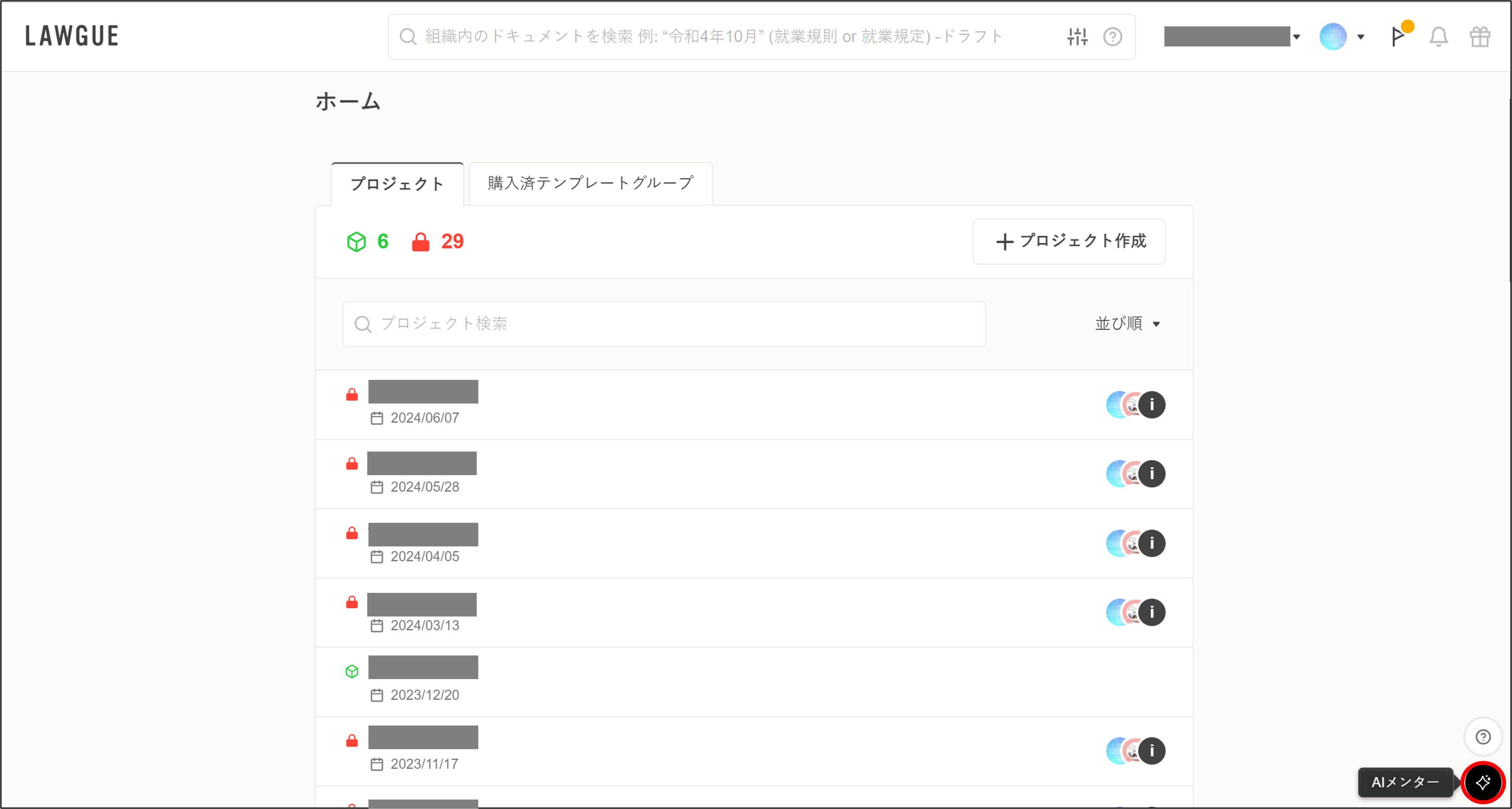Open the 並び順 sort order dropdown
This screenshot has height=809, width=1512.
(x=1127, y=324)
